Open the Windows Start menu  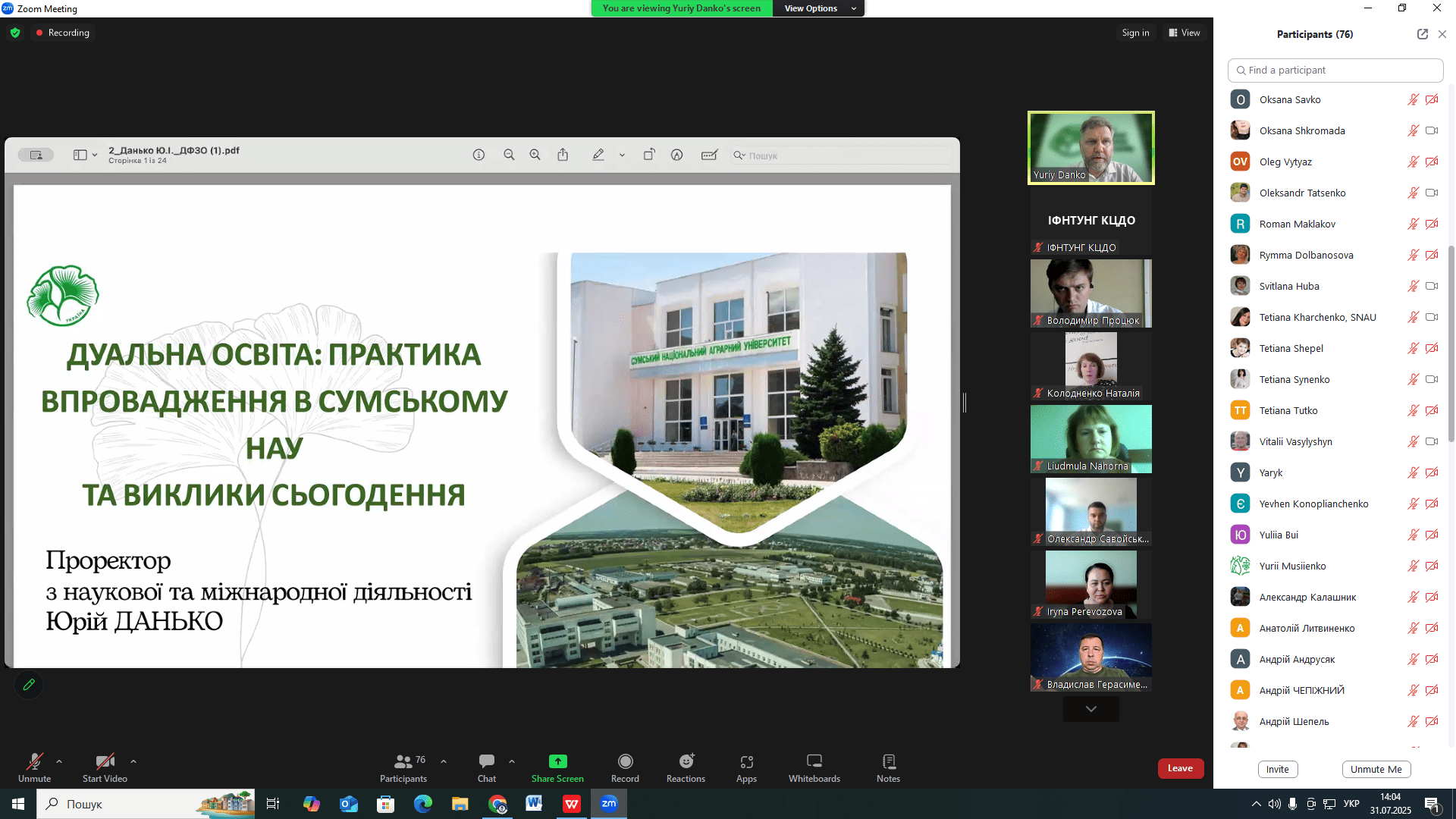[18, 804]
